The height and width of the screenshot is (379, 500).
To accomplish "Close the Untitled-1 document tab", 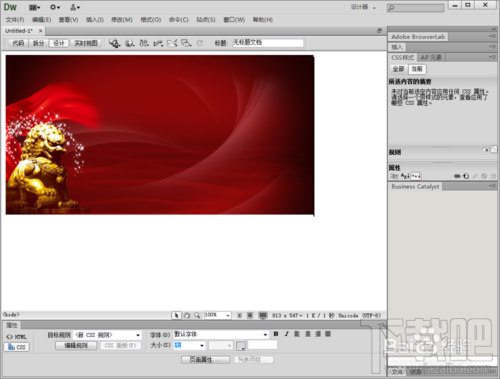I will pyautogui.click(x=40, y=31).
